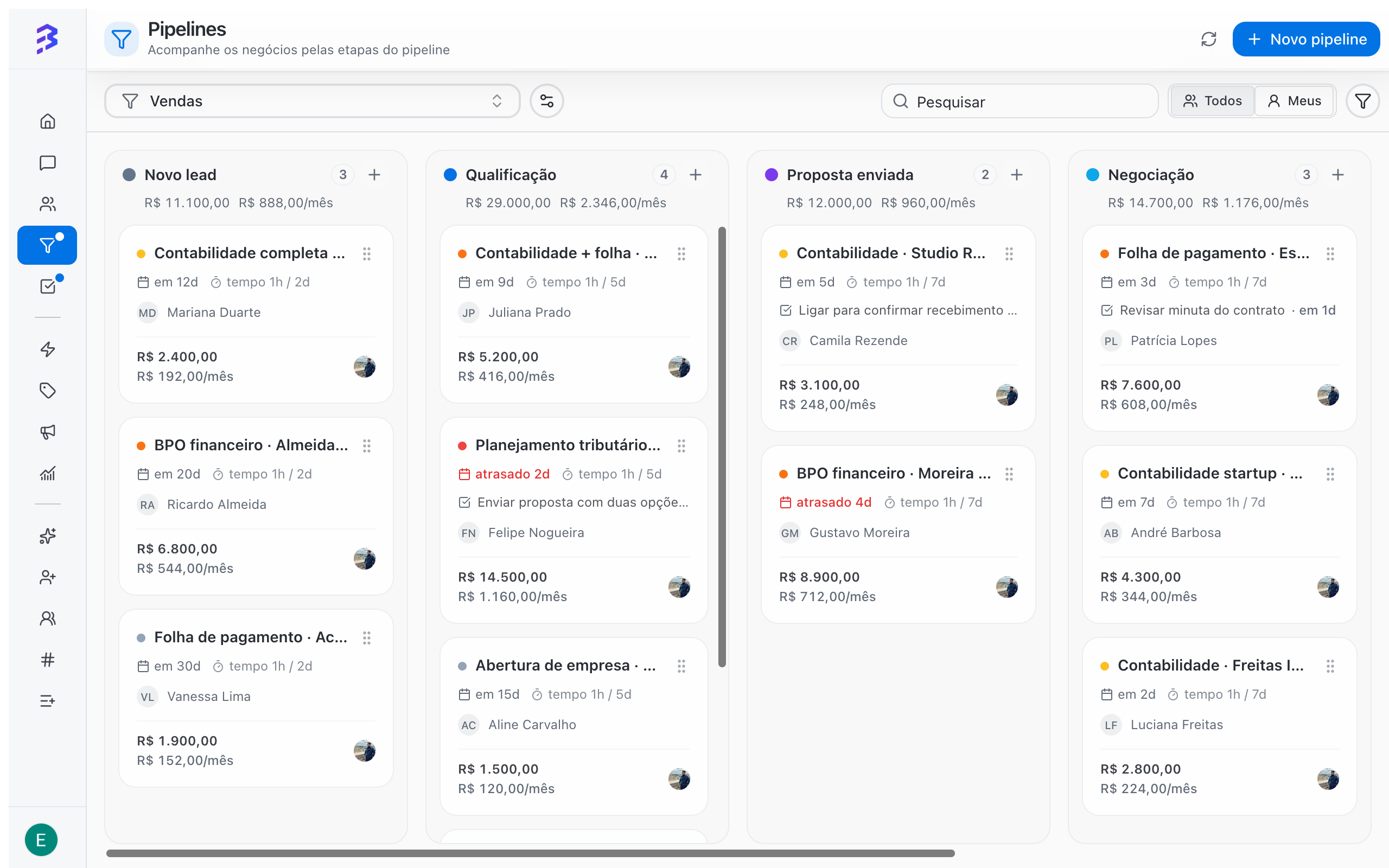This screenshot has width=1389, height=868.
Task: Open the reports chart icon
Action: tap(48, 474)
